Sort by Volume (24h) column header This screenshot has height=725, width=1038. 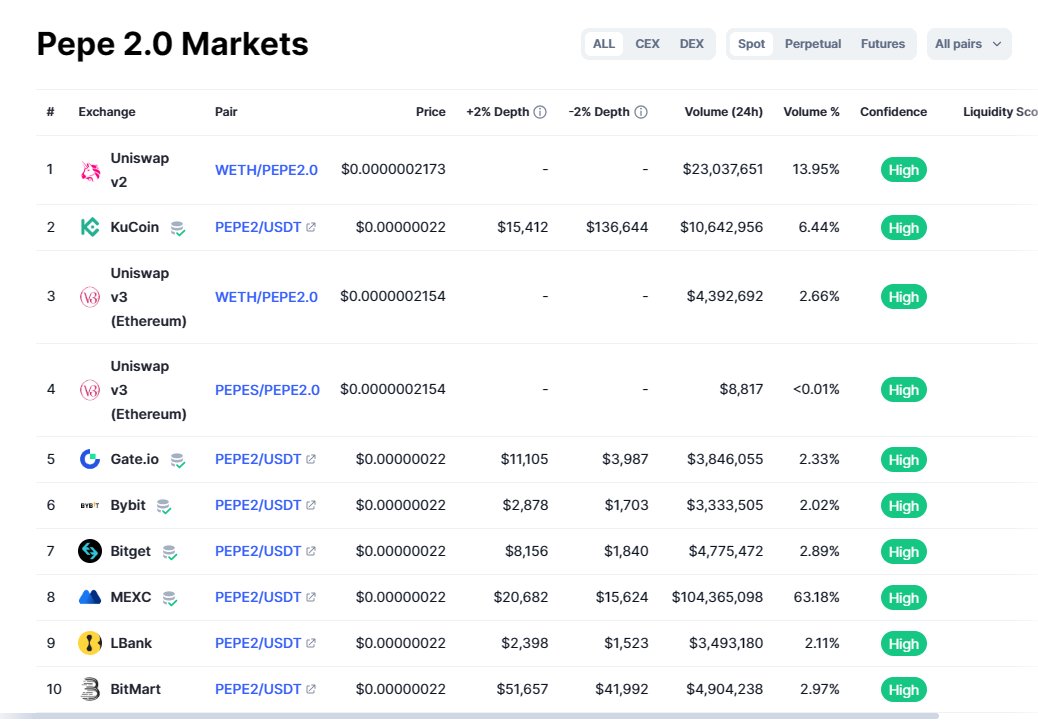pos(724,112)
